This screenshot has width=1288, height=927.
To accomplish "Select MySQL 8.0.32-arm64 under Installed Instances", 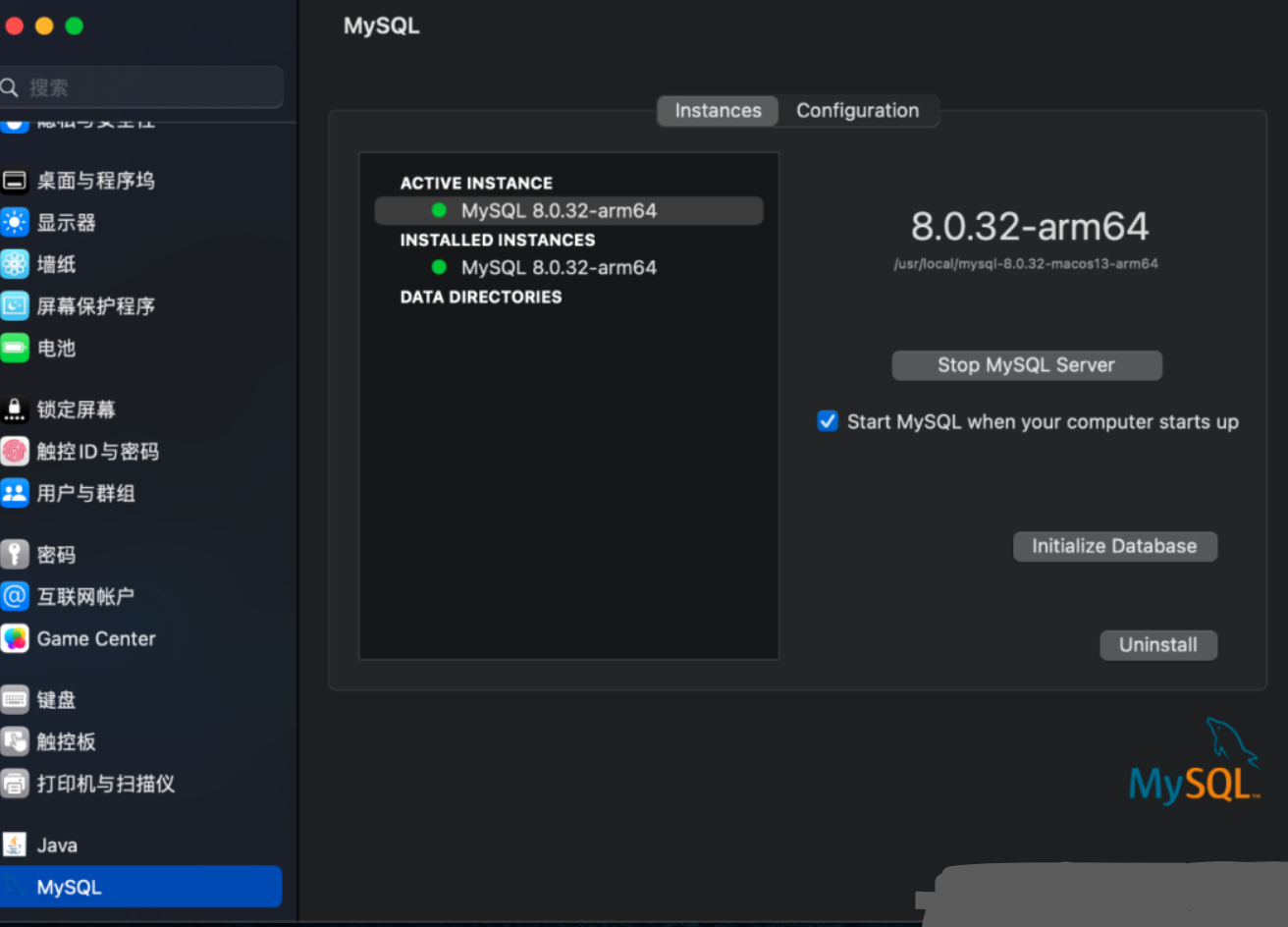I will point(559,268).
